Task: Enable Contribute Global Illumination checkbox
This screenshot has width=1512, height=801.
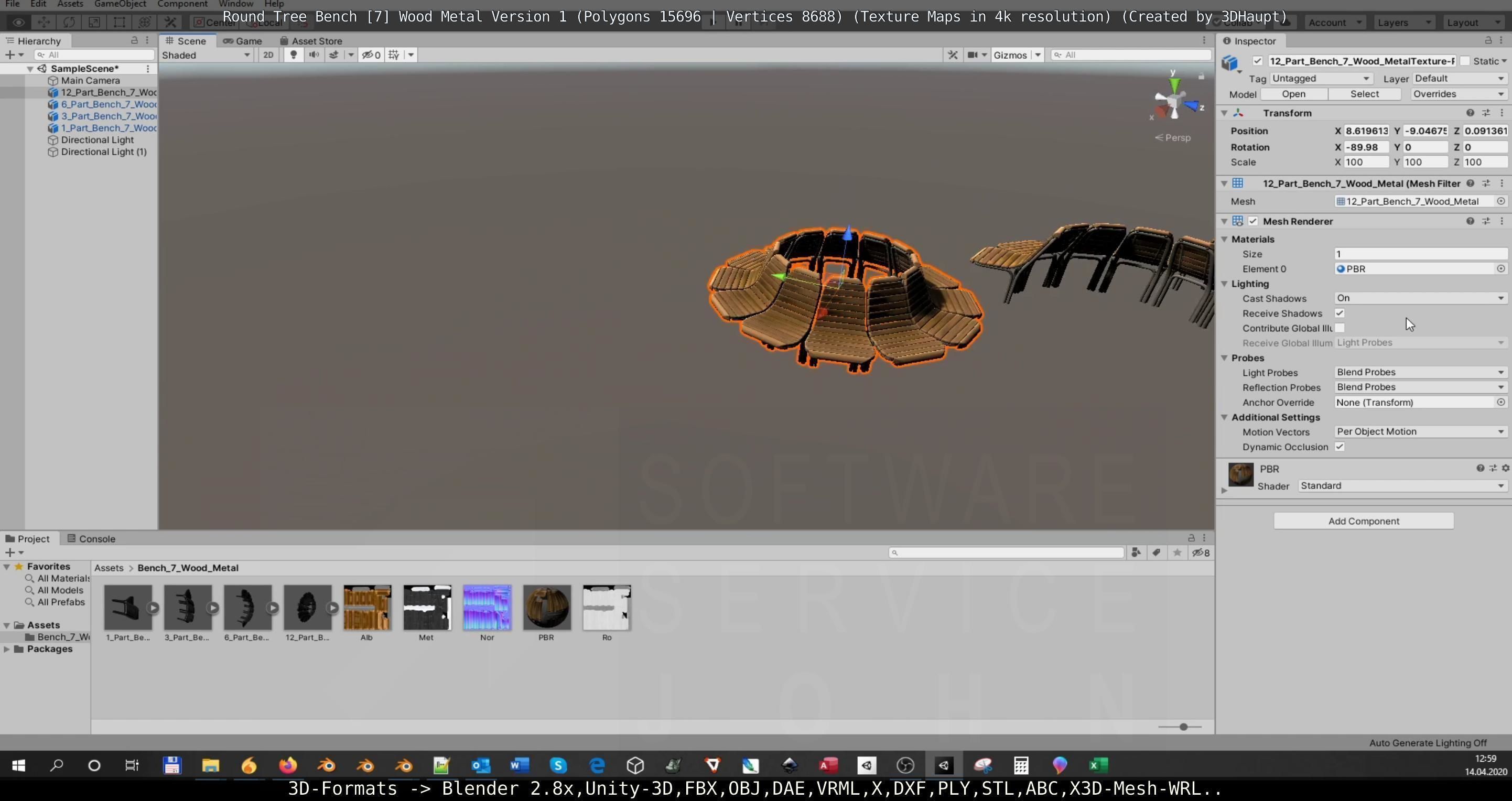Action: 1340,328
